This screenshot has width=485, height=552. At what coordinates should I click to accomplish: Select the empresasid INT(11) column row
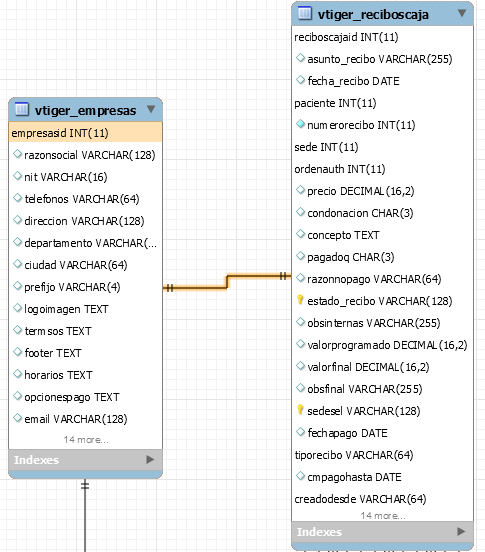[86, 133]
